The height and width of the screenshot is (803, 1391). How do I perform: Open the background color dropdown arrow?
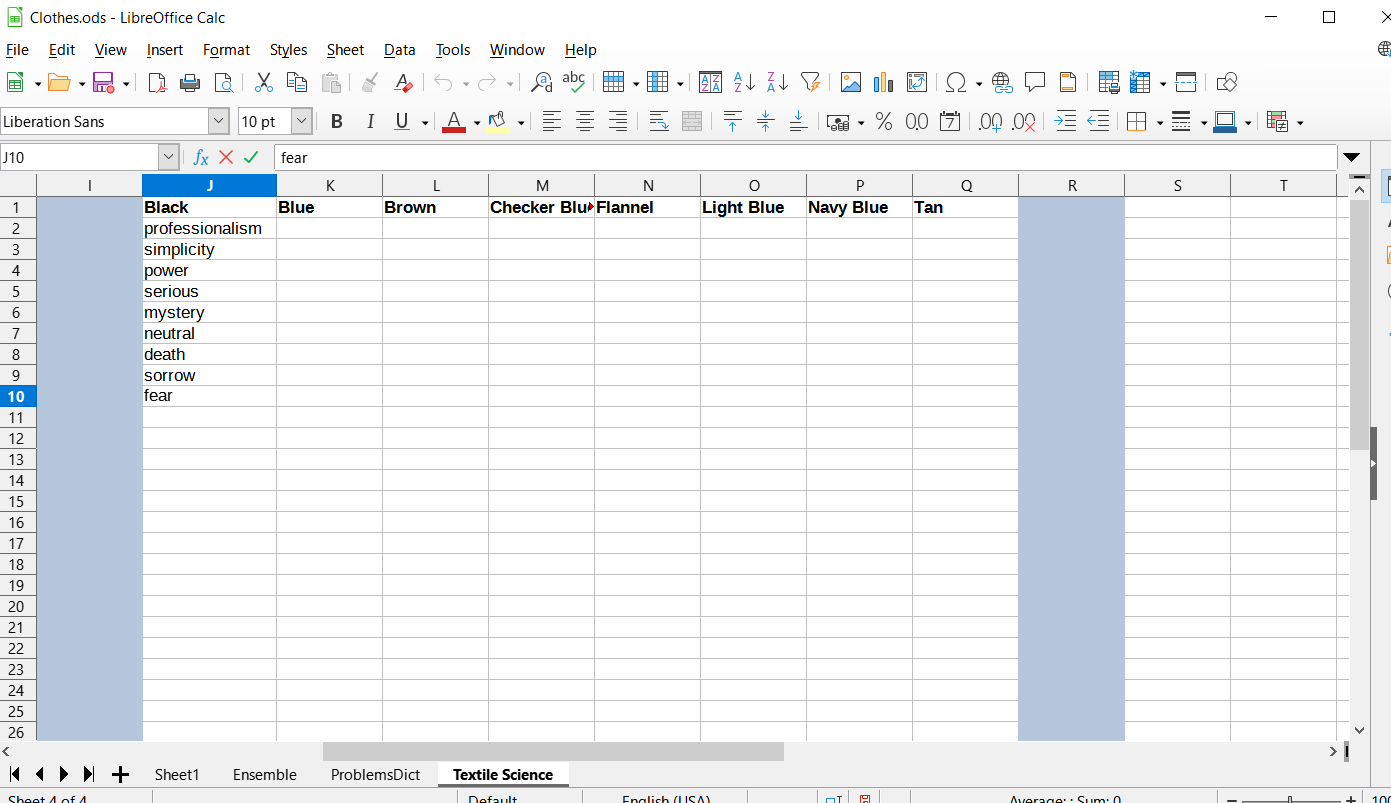coord(521,123)
